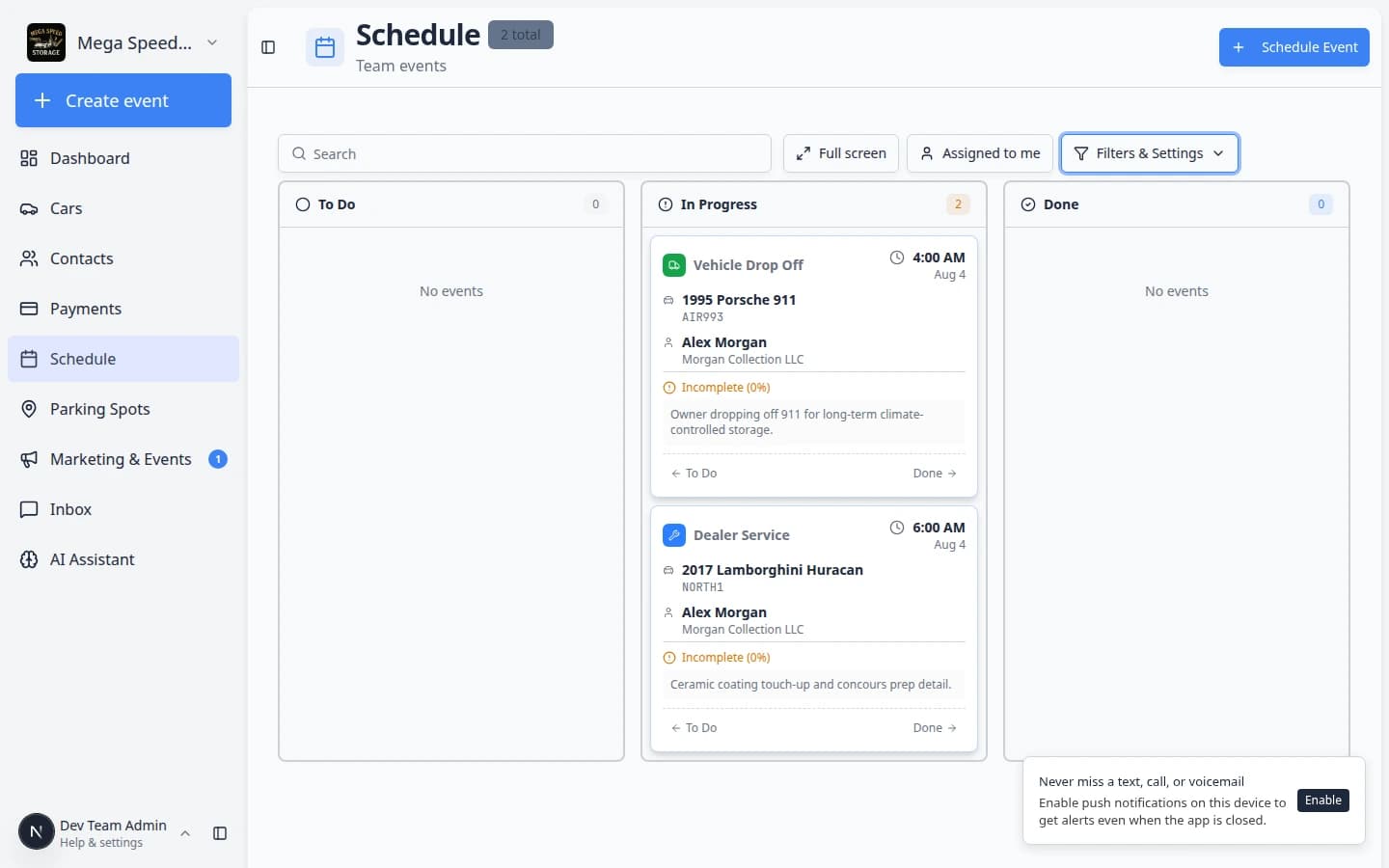Click Incomplete (0%) on Dealer Service card

(x=717, y=658)
